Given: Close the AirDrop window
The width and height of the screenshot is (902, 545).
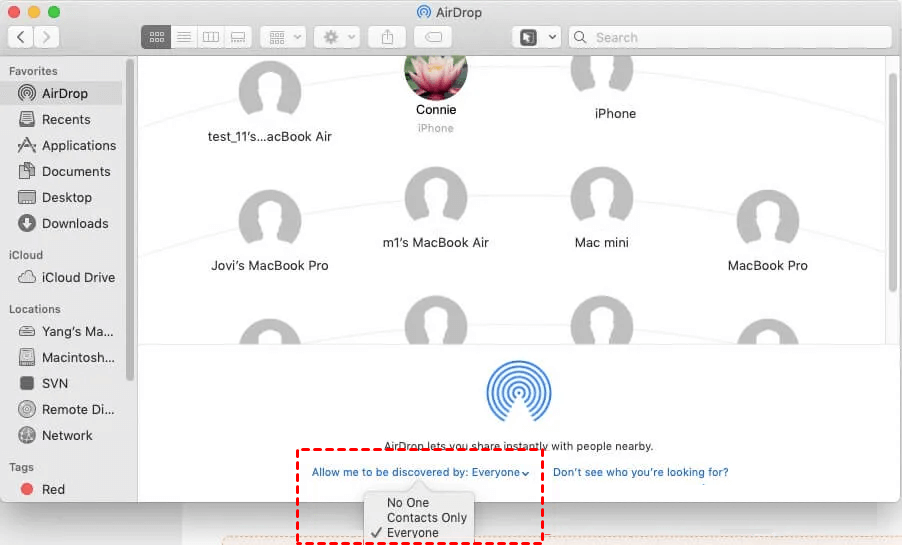Looking at the screenshot, I should click(x=14, y=12).
